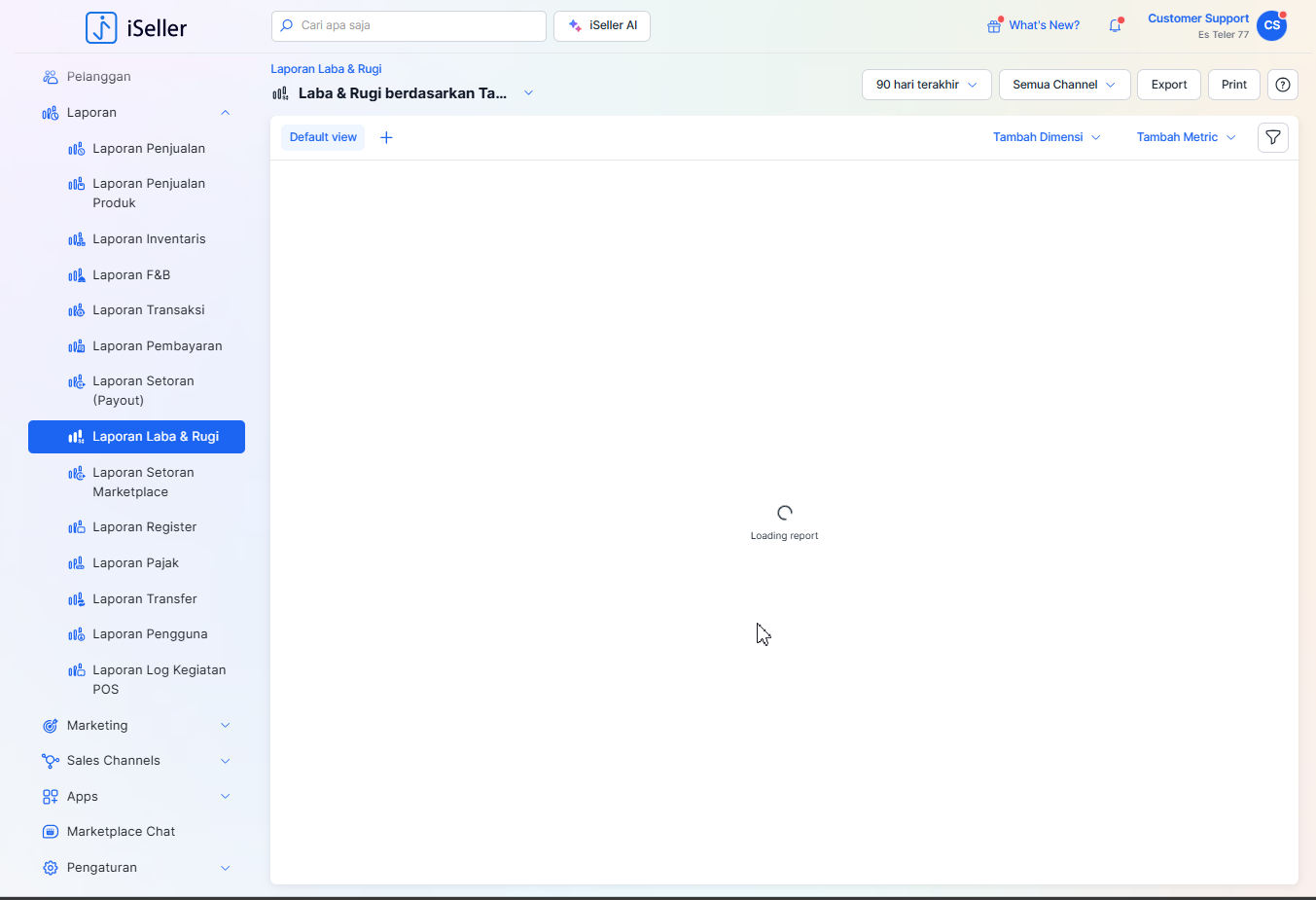Collapse the Laporan sidebar section
1316x900 pixels.
tap(225, 113)
